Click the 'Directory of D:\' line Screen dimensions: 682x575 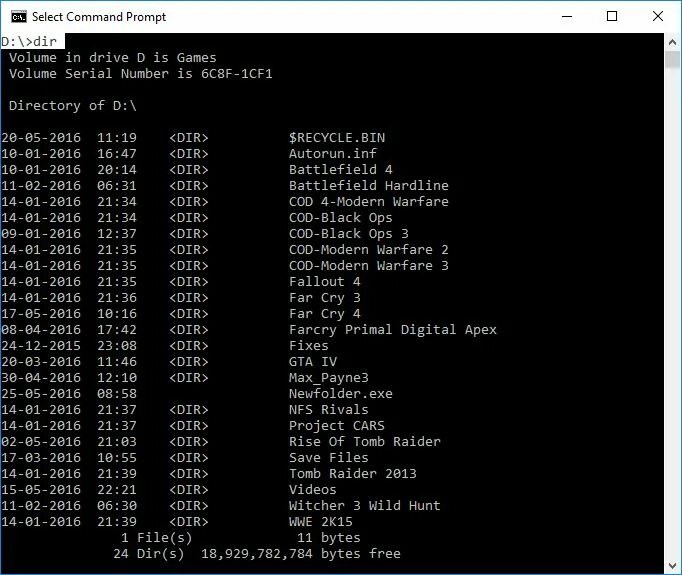(73, 106)
